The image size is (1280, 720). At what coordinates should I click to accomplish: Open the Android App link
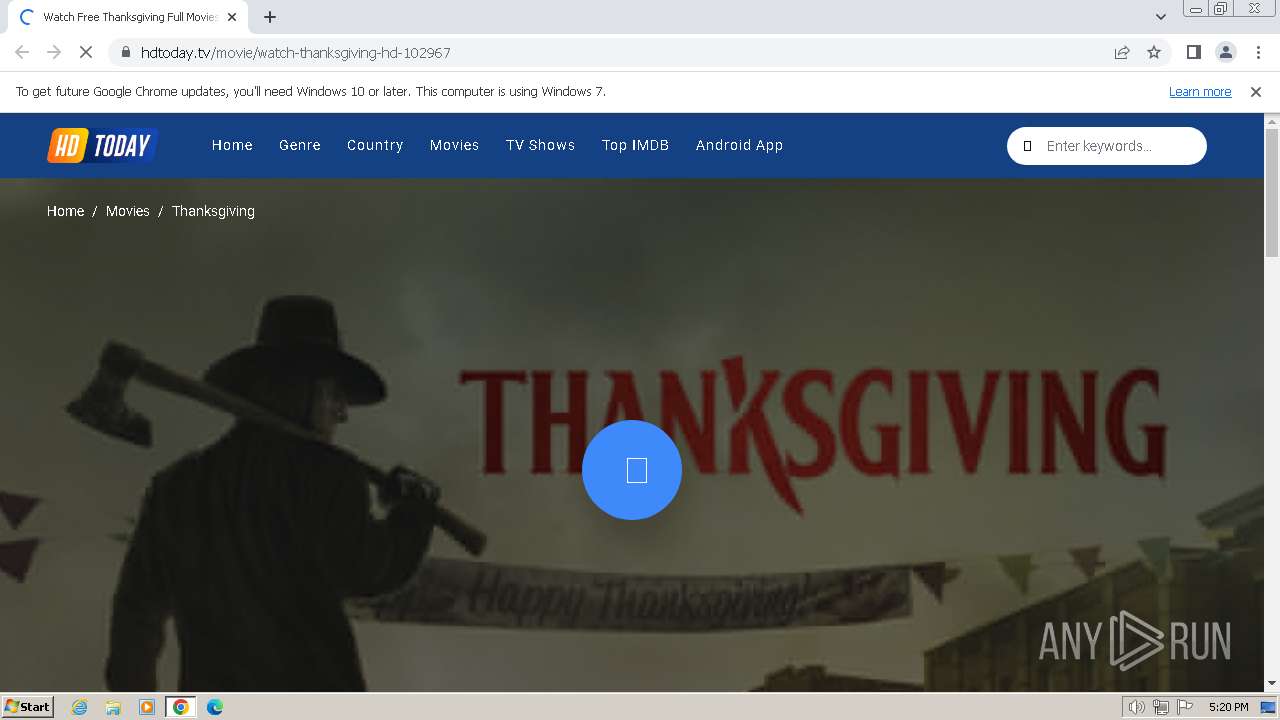739,145
